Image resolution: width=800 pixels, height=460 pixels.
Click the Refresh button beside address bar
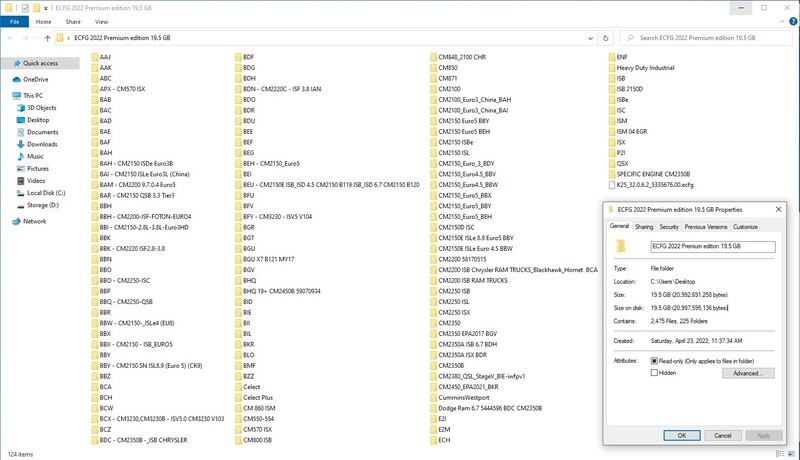(x=607, y=38)
